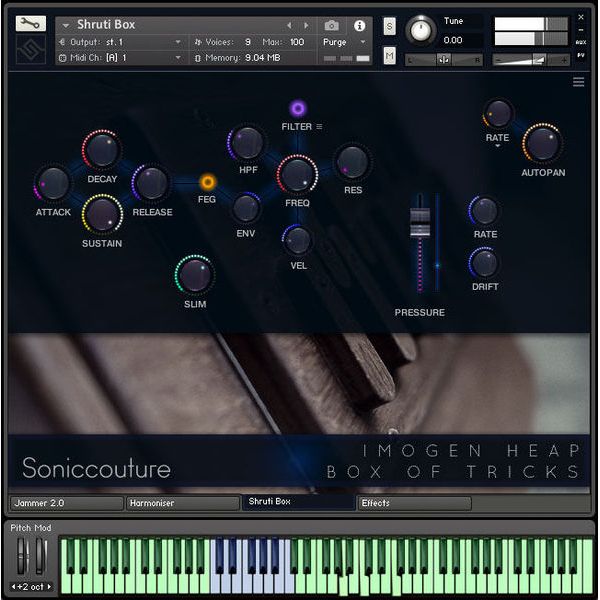This screenshot has height=600, width=600.
Task: Switch to the Effects tab
Action: [x=414, y=503]
